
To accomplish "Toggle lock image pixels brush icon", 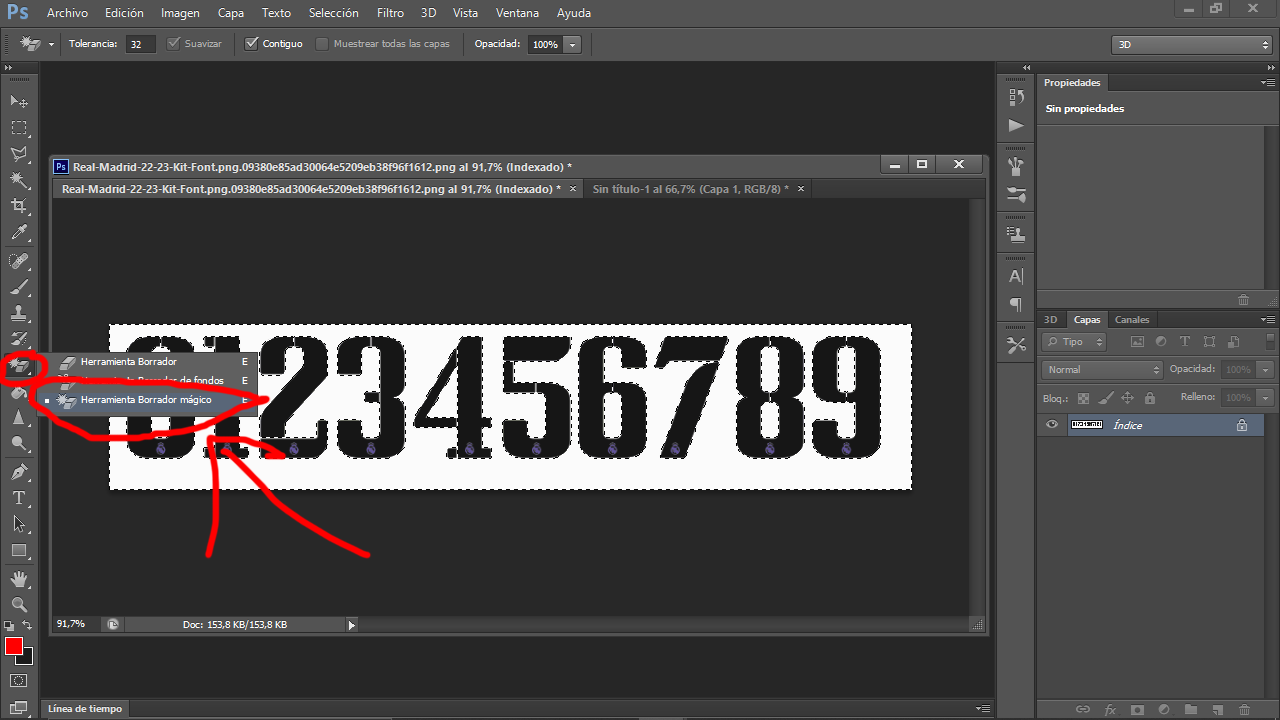I will (1105, 398).
